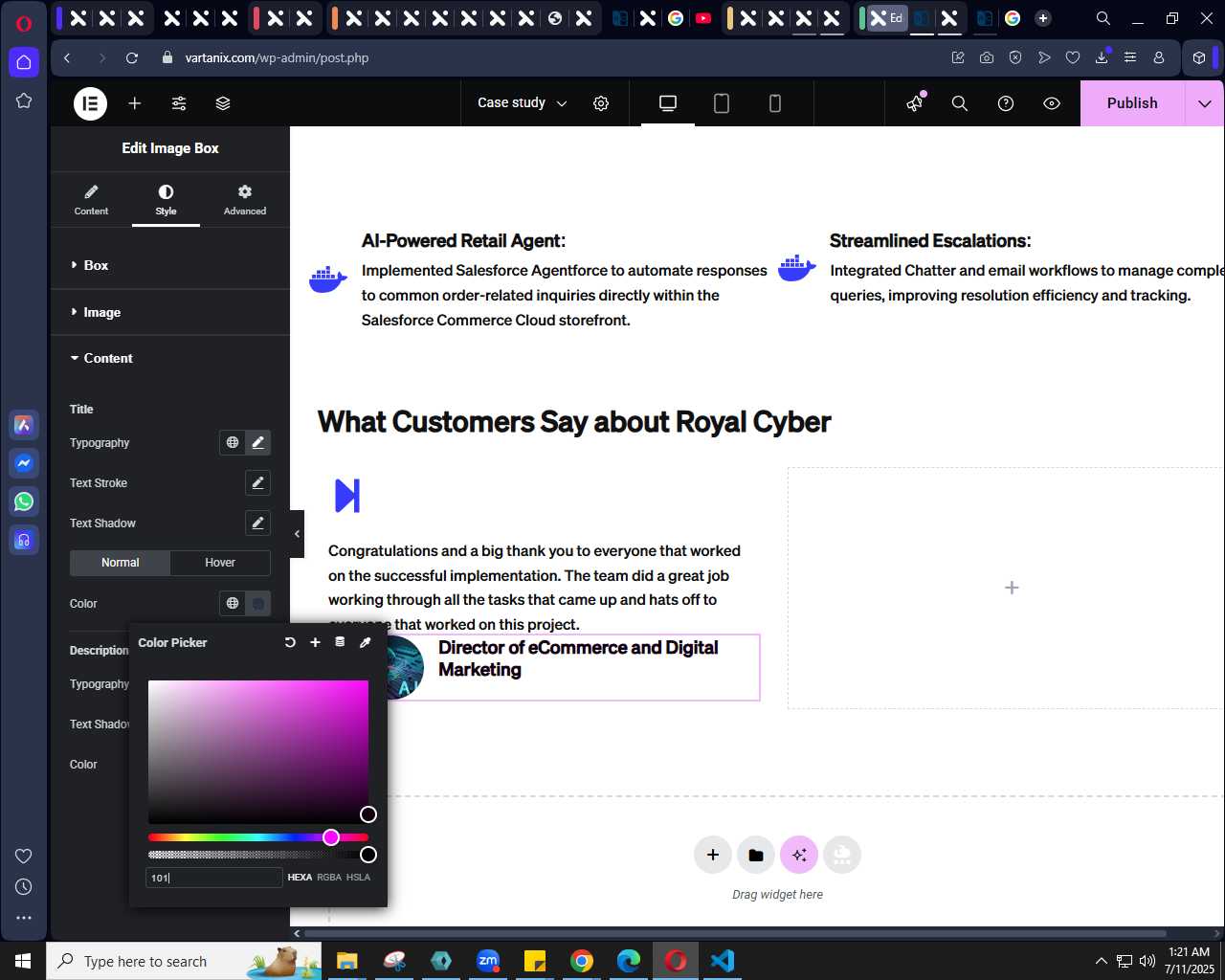Show hidden system tray icons chevron
The image size is (1225, 980).
(1101, 961)
